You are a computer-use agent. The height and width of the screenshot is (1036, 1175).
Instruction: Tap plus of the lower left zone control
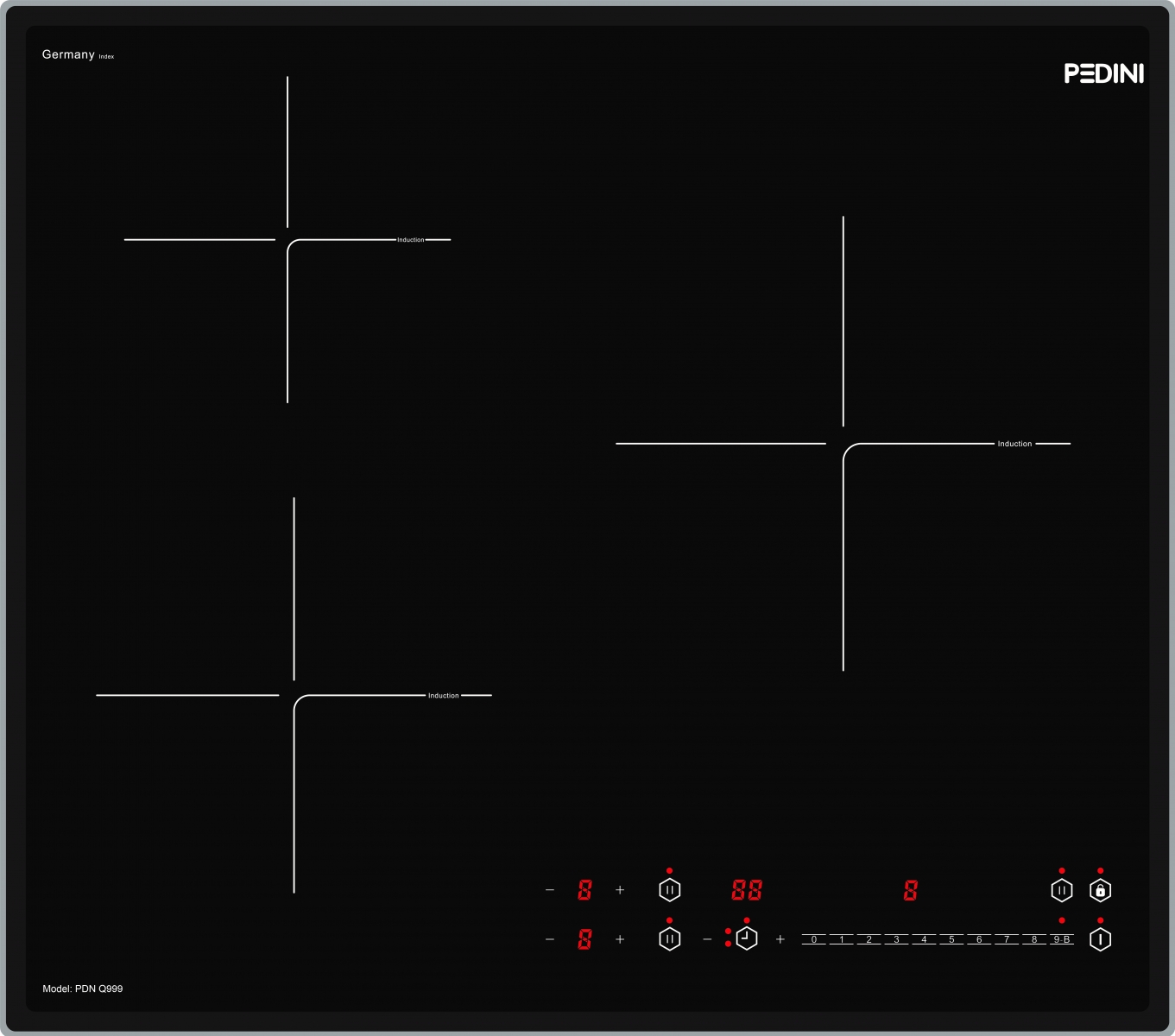coord(620,939)
